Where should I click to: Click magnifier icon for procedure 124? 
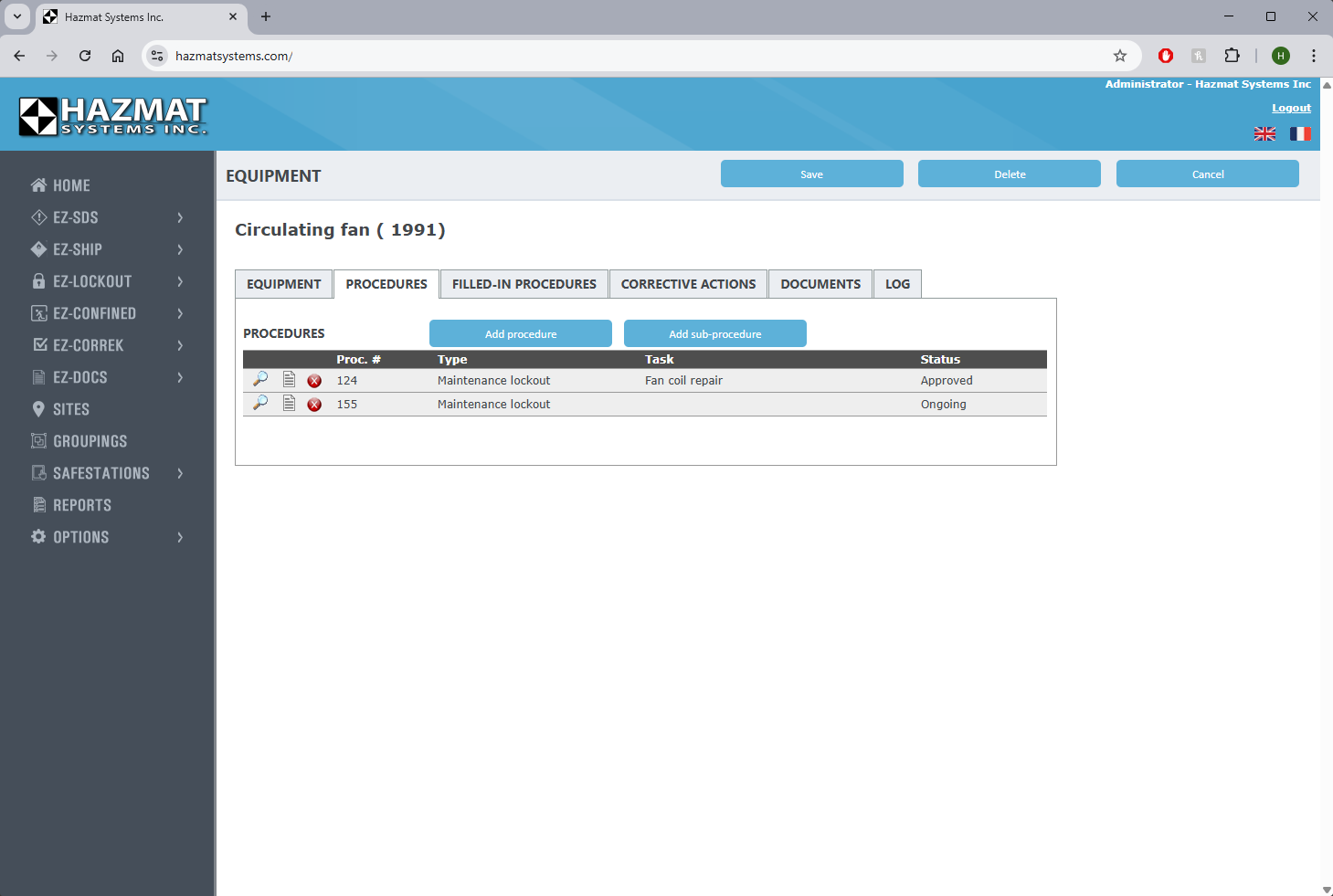[260, 379]
